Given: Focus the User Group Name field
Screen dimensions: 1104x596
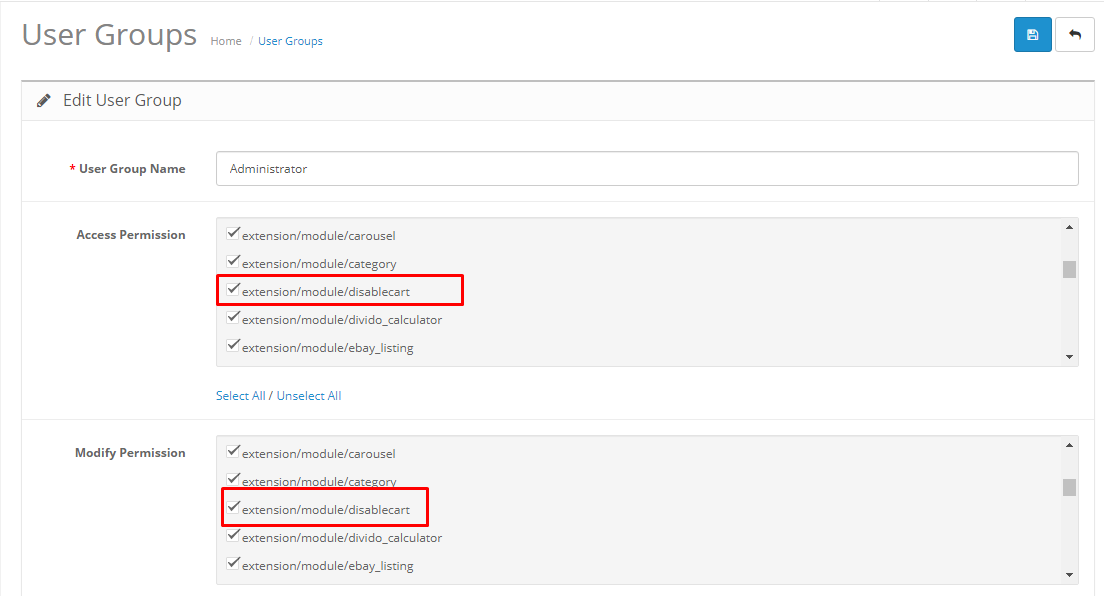Looking at the screenshot, I should pos(647,168).
